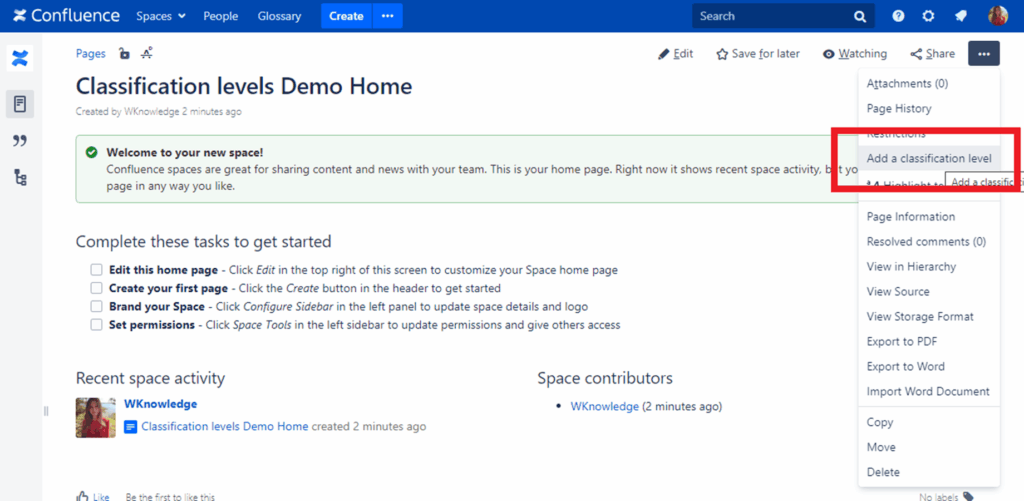Open the Pages icon in left sidebar
Image resolution: width=1024 pixels, height=501 pixels.
point(20,103)
